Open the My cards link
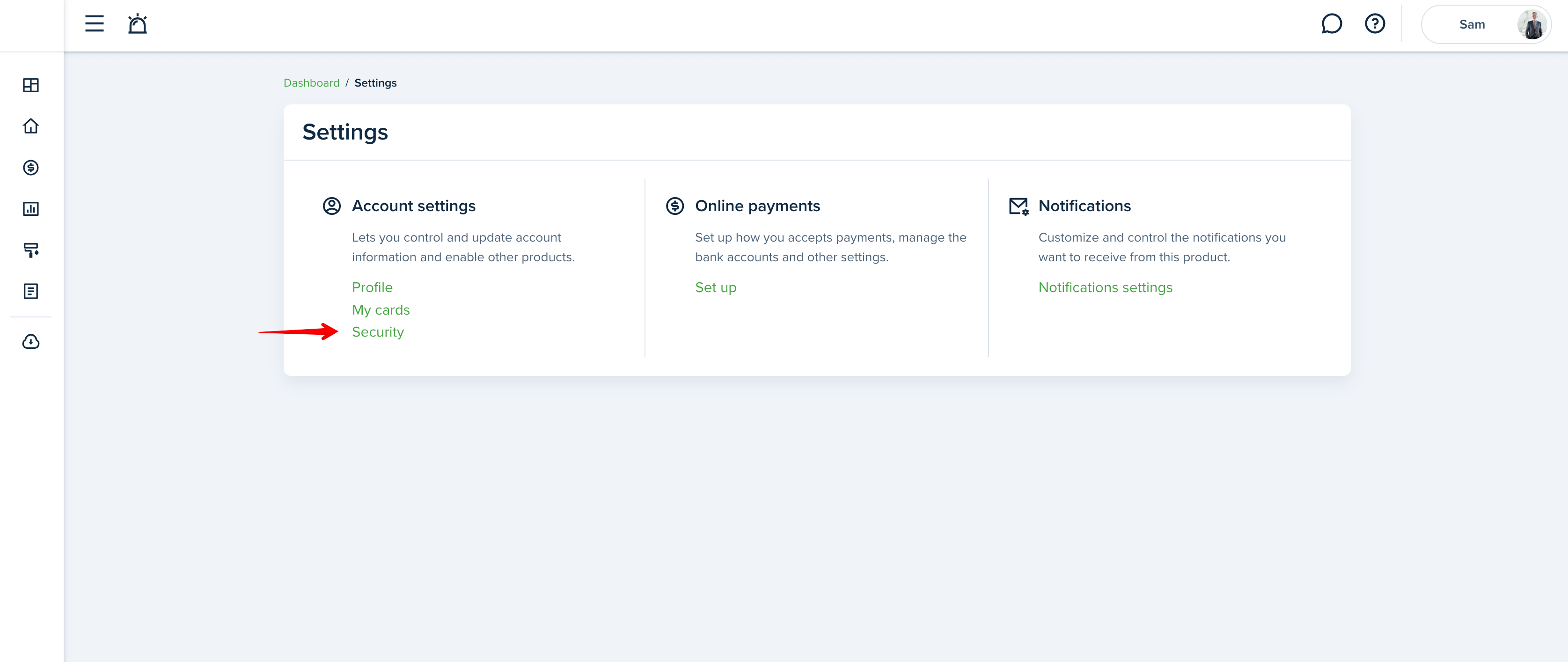The height and width of the screenshot is (662, 1568). [381, 310]
